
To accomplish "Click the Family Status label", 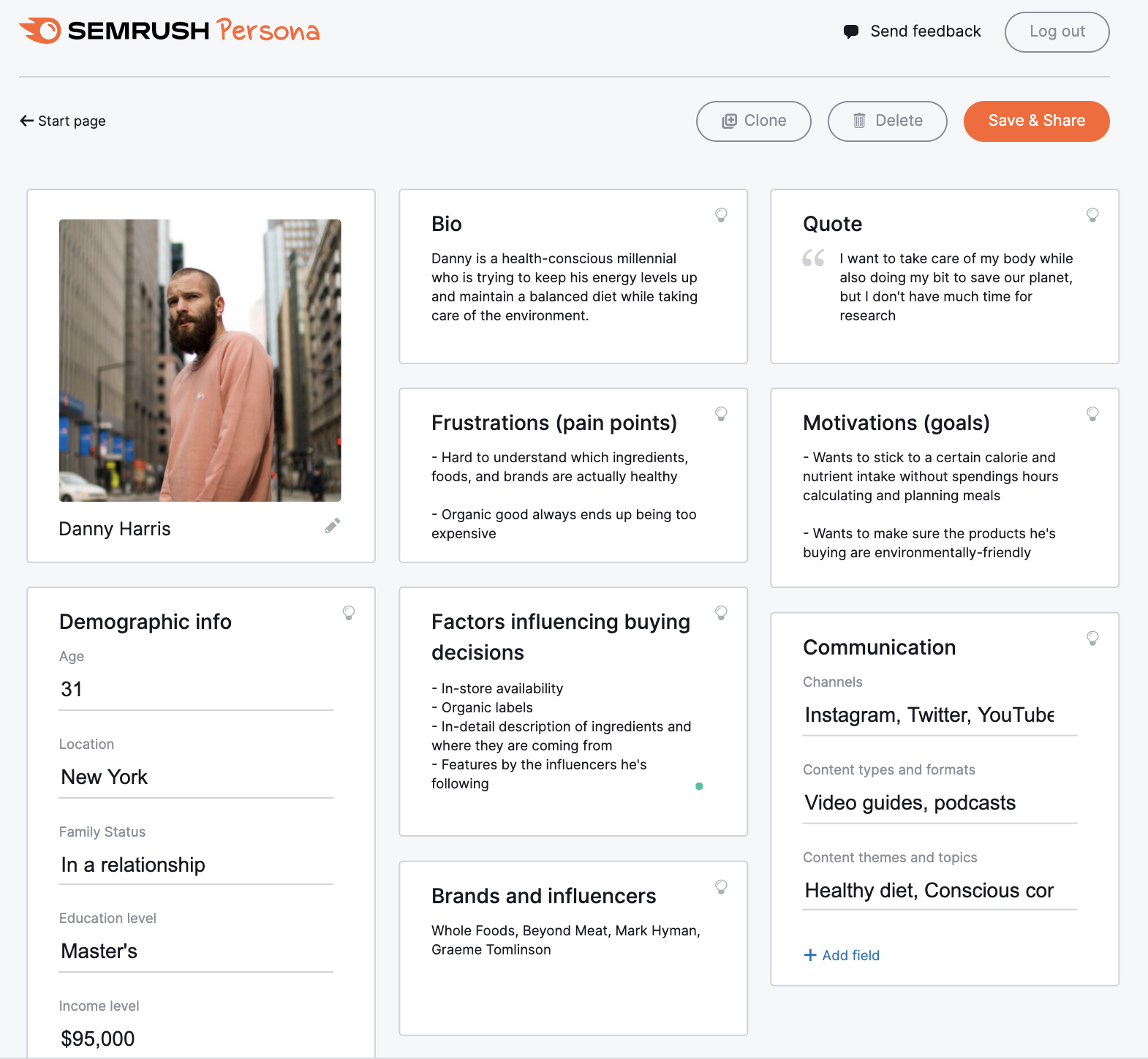I will tap(102, 832).
